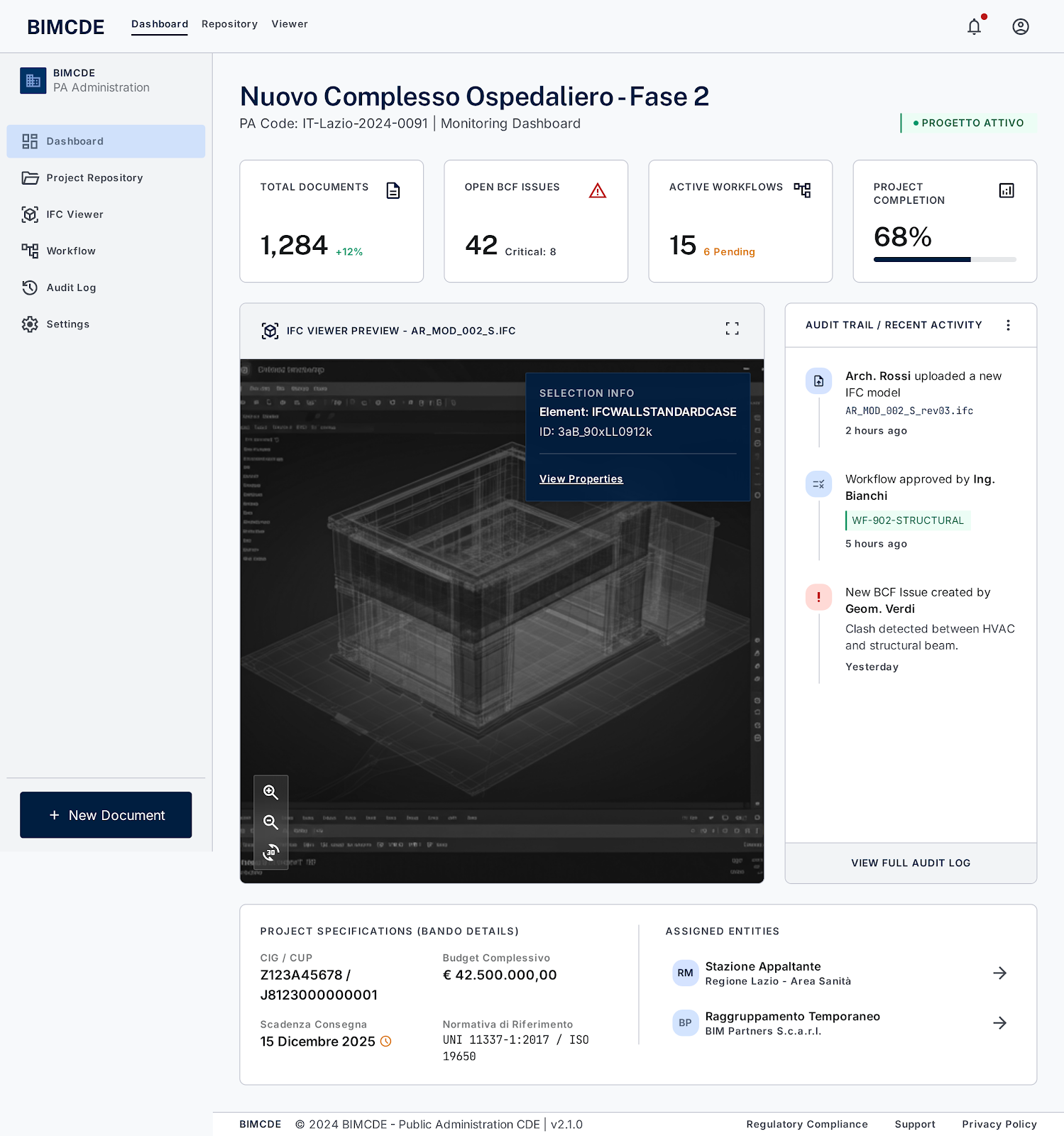The width and height of the screenshot is (1064, 1136).
Task: Click the 1,284 total documents value
Action: tap(294, 245)
